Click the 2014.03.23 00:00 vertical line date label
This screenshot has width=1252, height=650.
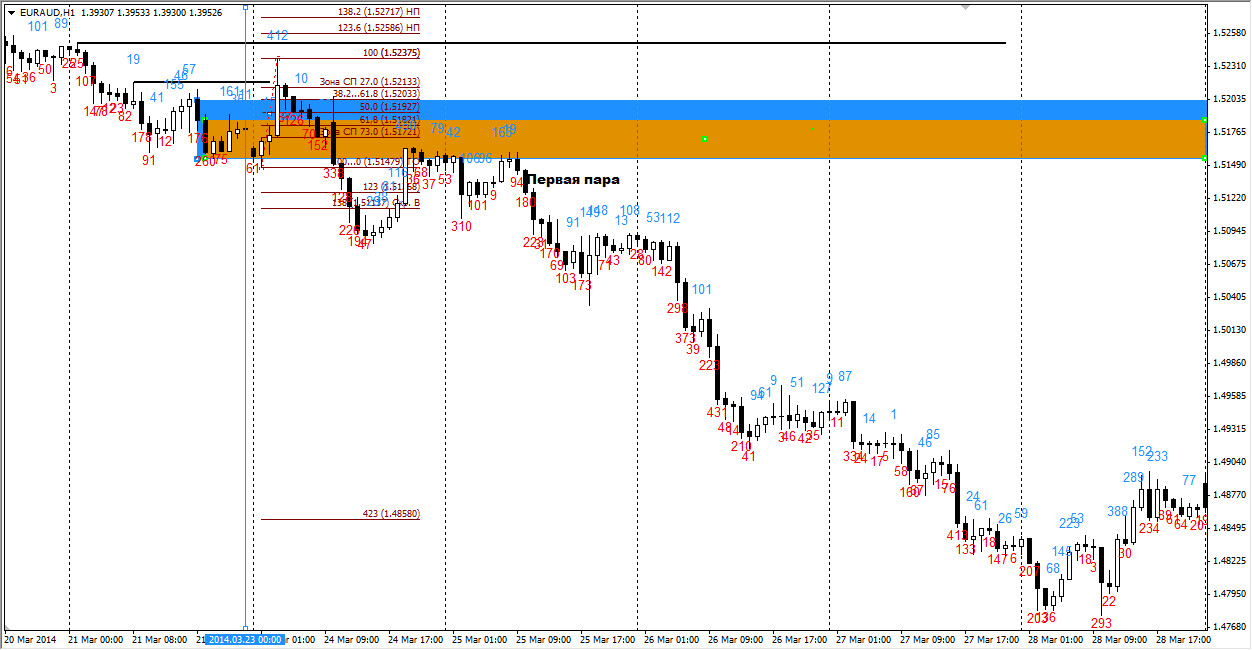(x=246, y=638)
